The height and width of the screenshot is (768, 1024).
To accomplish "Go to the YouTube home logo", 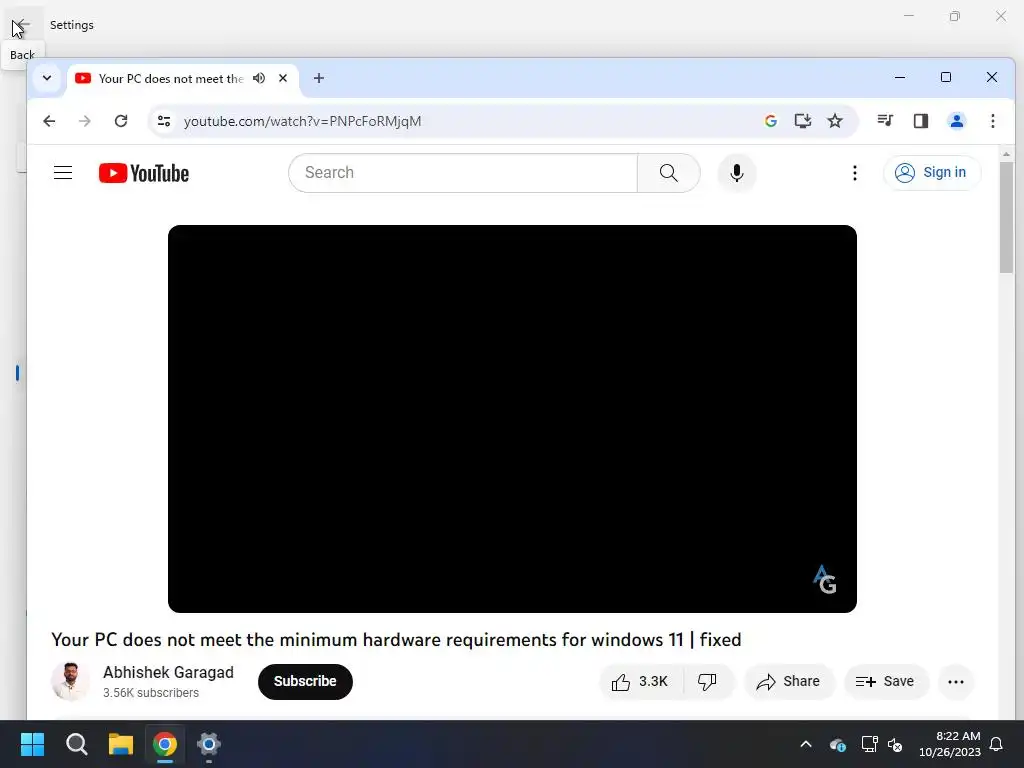I will click(144, 173).
